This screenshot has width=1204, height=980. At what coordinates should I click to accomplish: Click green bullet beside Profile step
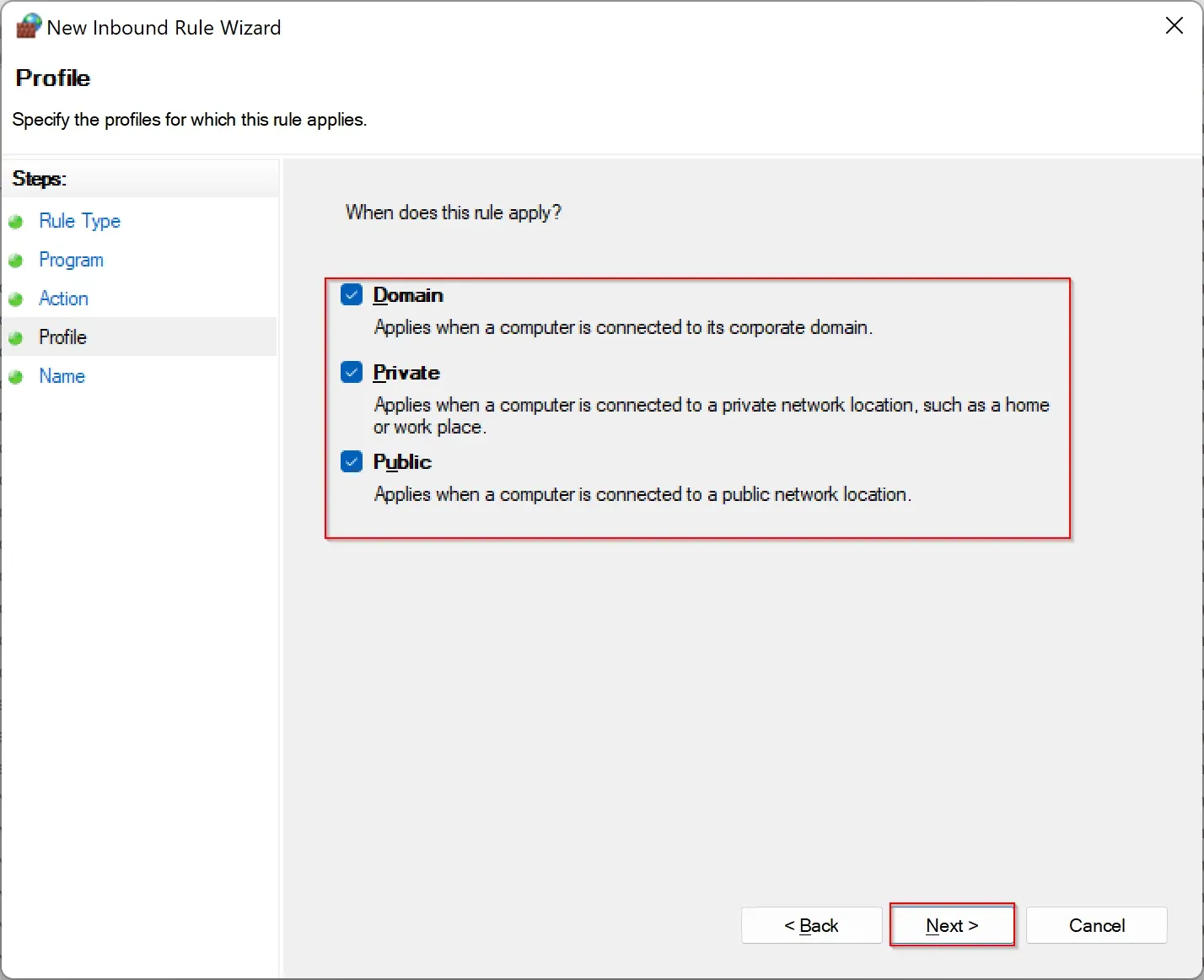point(15,338)
